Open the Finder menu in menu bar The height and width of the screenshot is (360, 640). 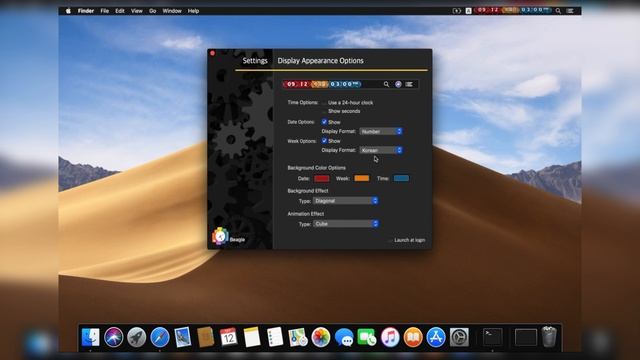pos(86,11)
